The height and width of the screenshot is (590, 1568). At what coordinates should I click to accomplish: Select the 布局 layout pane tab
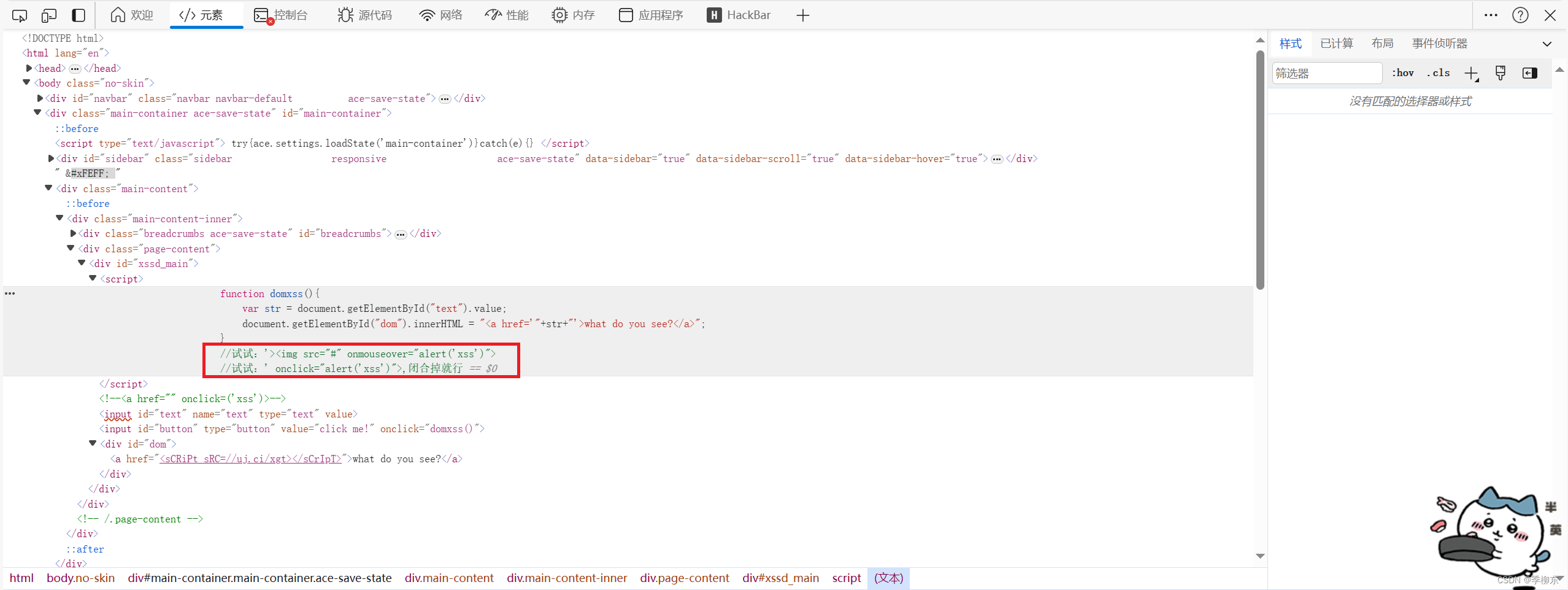[1382, 44]
